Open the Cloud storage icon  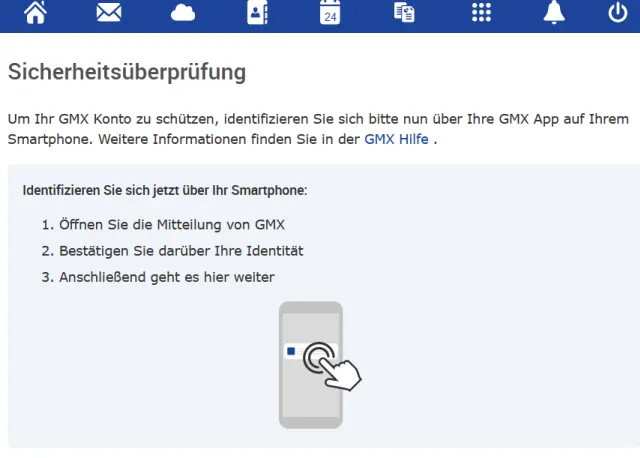183,13
